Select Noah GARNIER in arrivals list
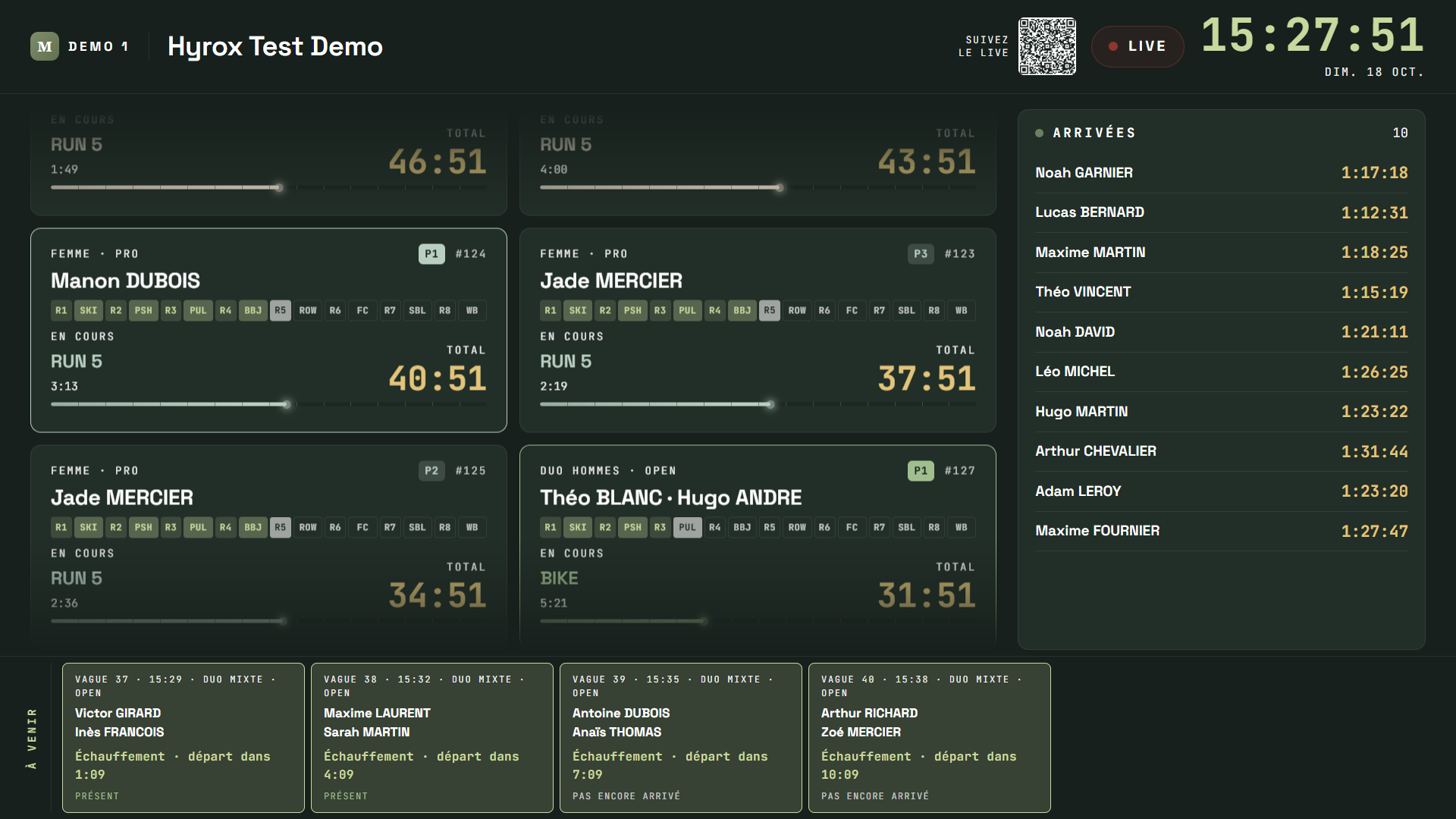The image size is (1456, 819). pos(1222,173)
